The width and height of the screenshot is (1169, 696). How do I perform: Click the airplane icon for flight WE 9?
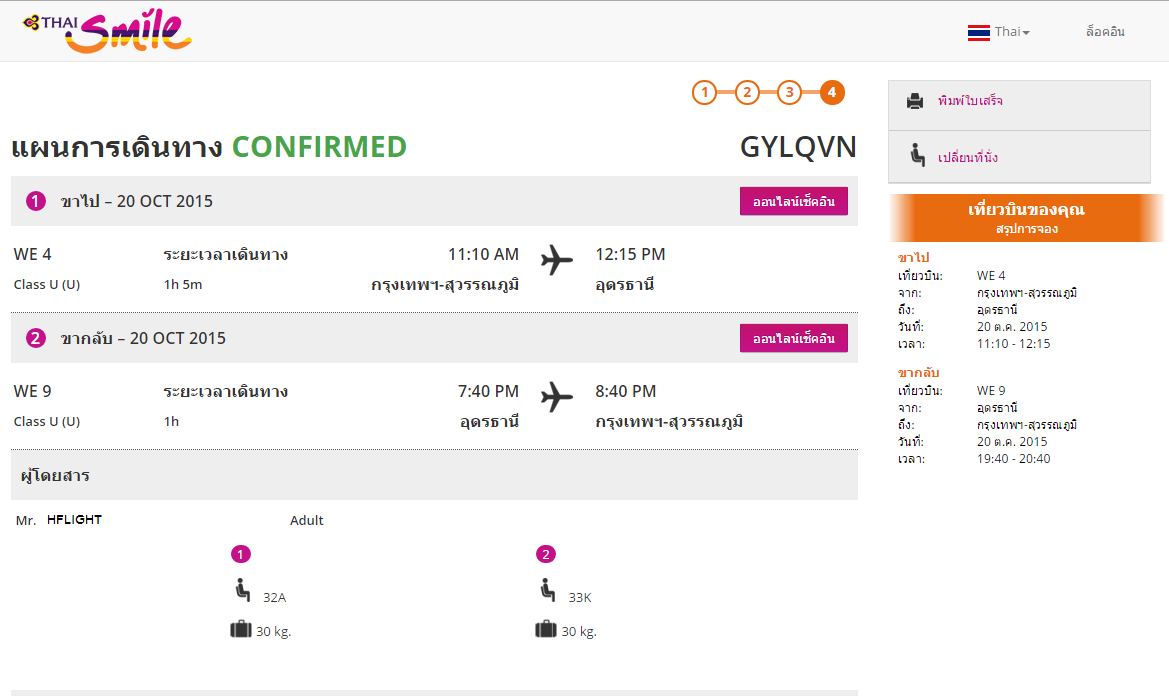click(x=557, y=397)
